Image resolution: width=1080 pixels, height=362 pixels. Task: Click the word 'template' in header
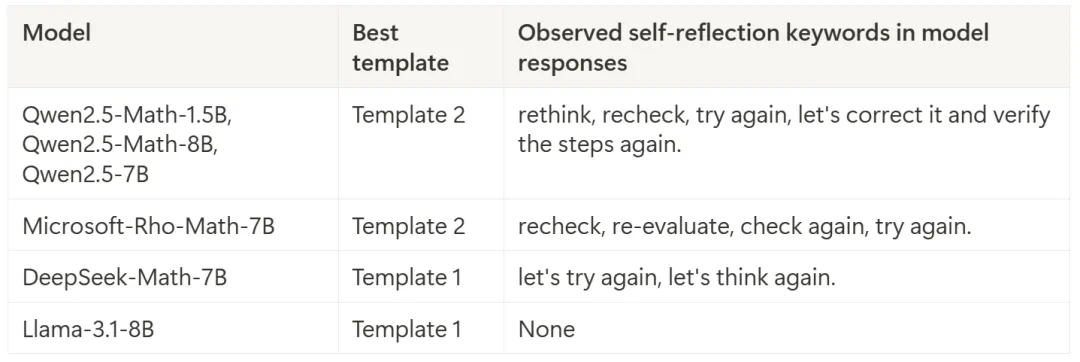click(400, 63)
